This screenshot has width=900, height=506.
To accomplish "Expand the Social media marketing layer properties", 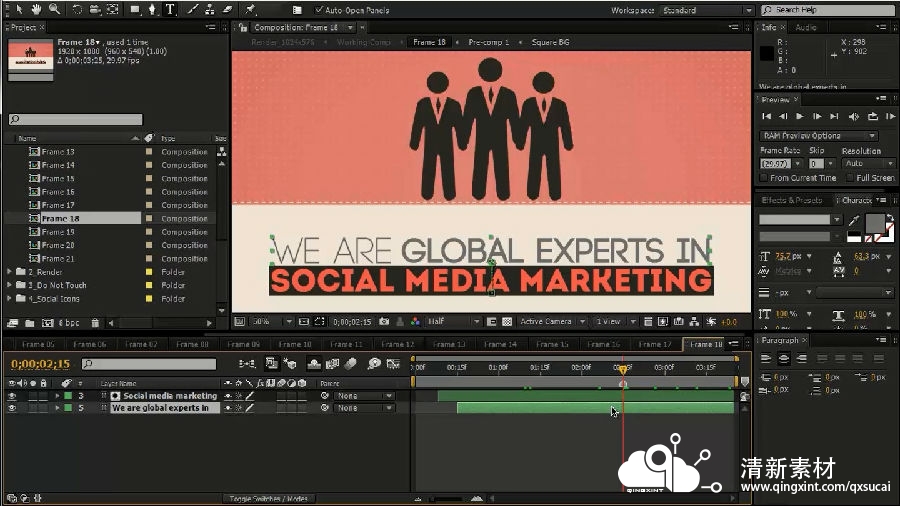I will pyautogui.click(x=57, y=396).
